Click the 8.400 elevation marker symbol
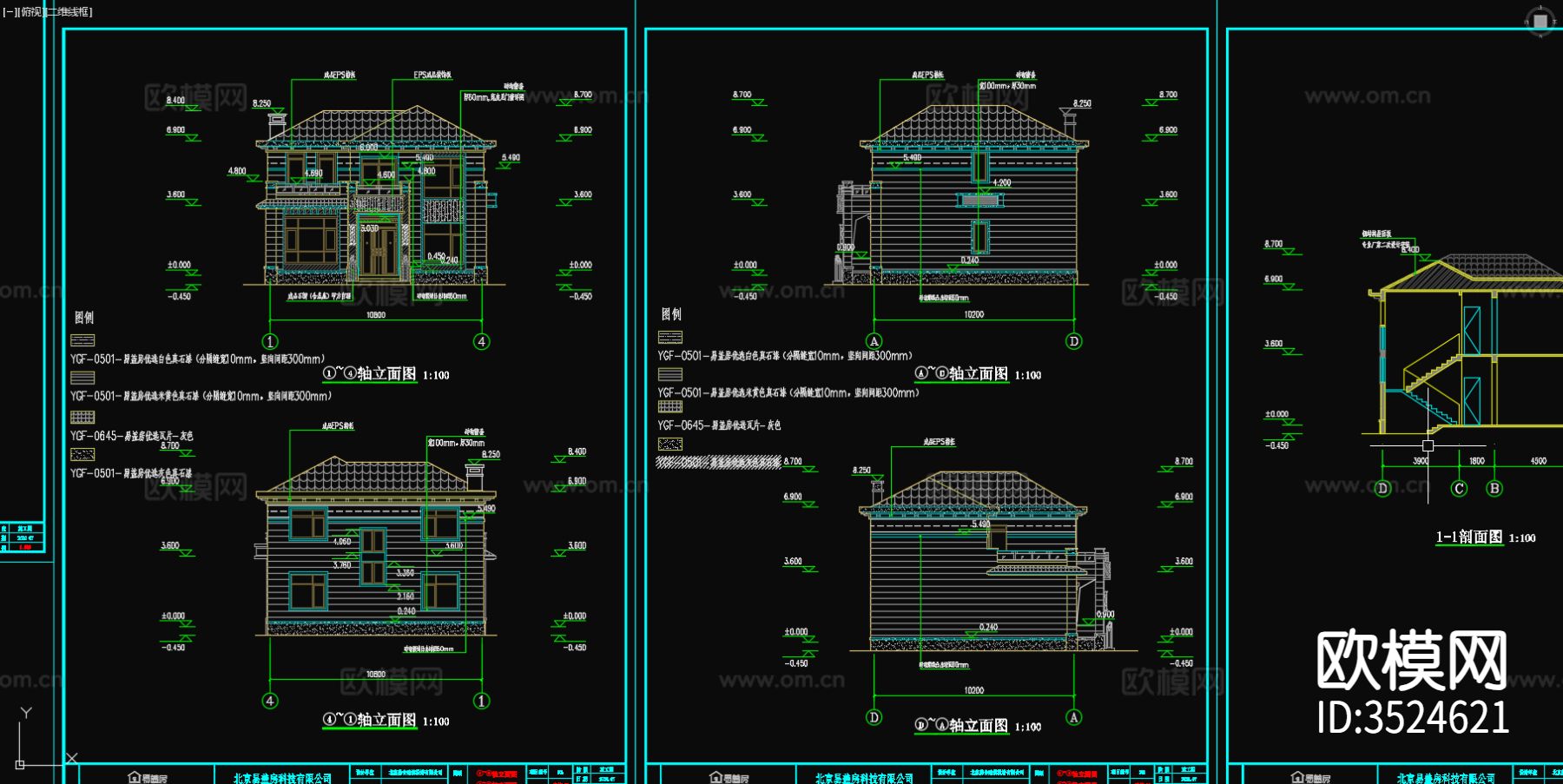The height and width of the screenshot is (784, 1563). point(193,107)
